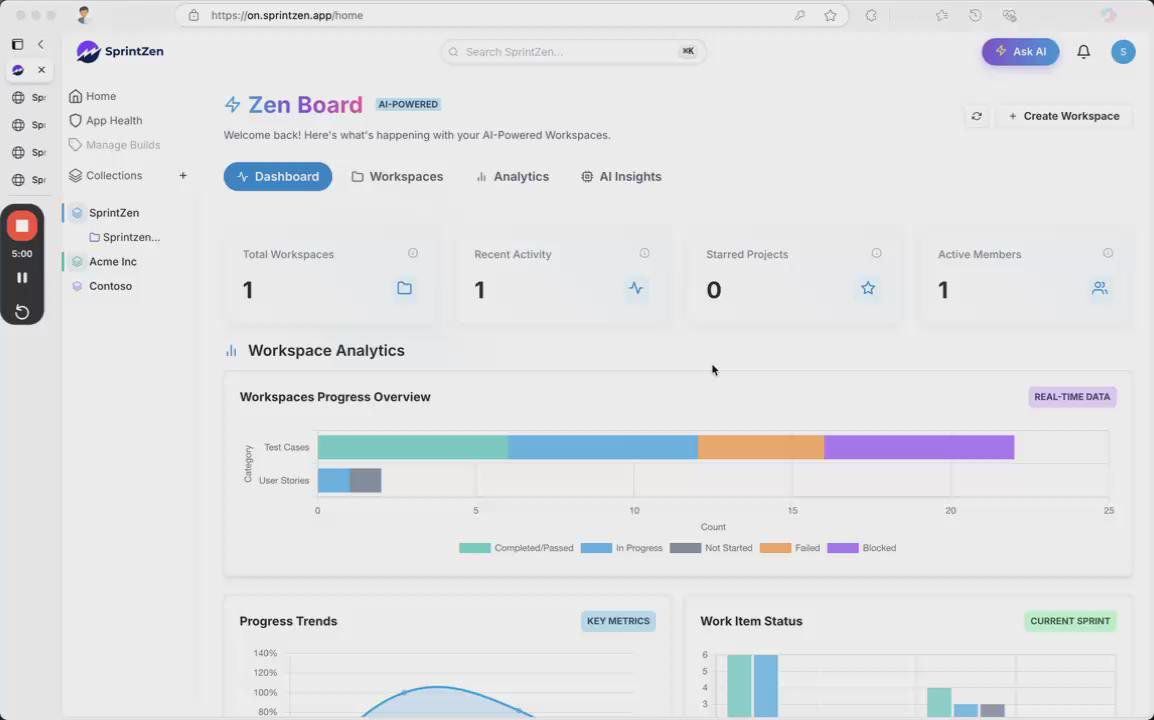Open the browser essentials heart icon
Screen dimensions: 1154x720
click(x=1009, y=15)
